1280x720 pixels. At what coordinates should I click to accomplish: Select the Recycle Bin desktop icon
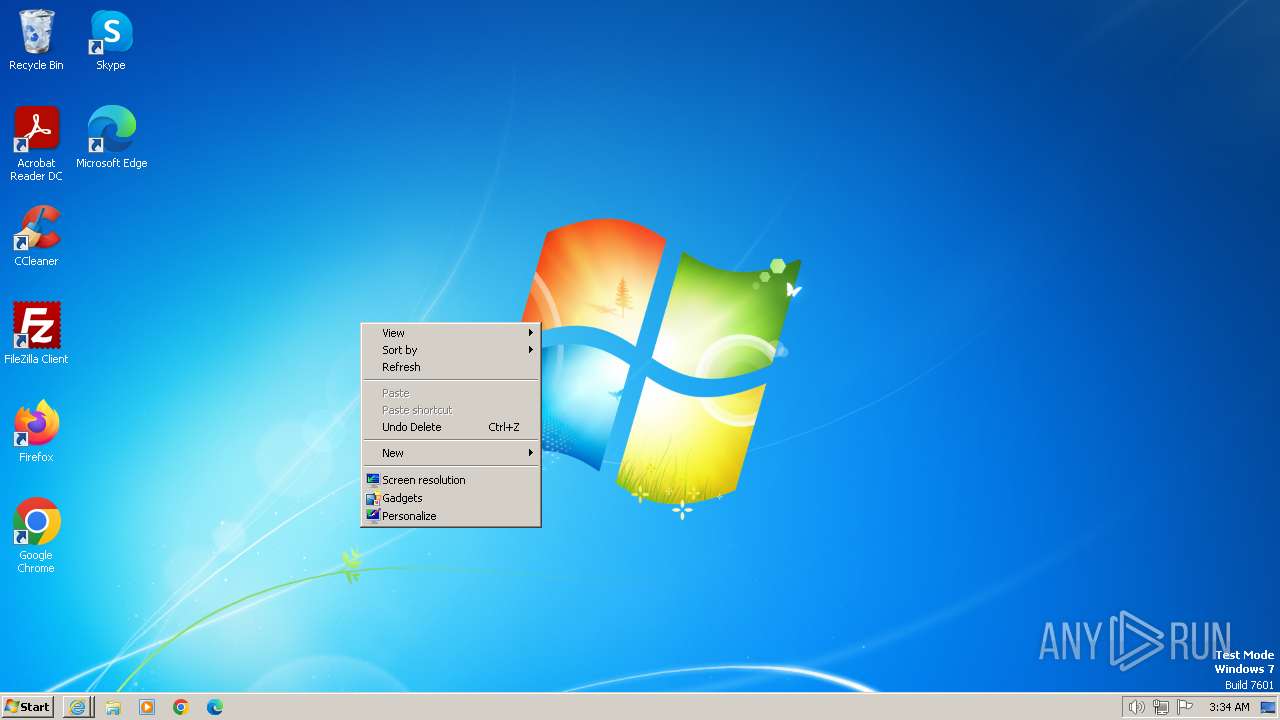(36, 40)
